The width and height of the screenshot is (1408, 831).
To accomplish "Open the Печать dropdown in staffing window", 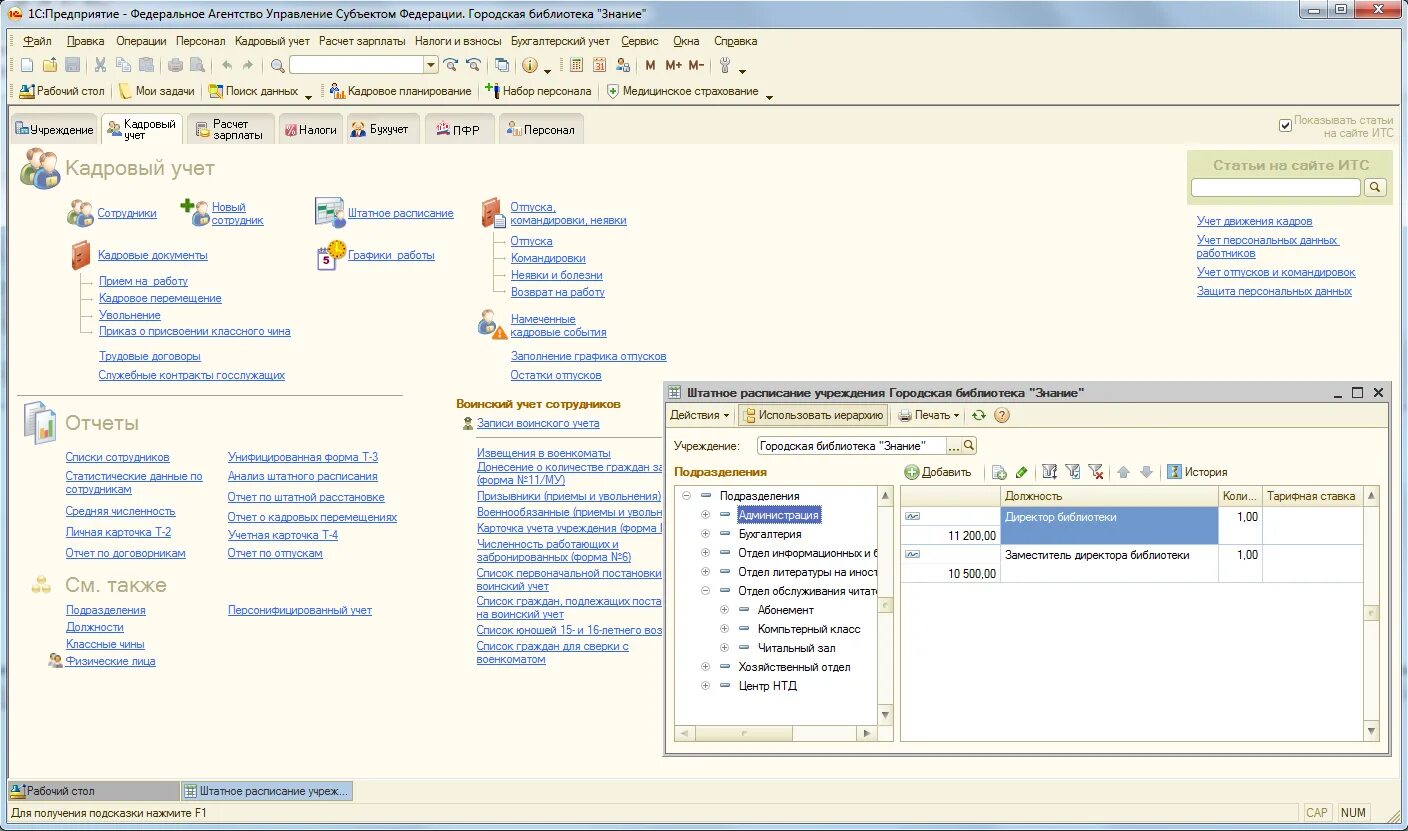I will (x=928, y=415).
